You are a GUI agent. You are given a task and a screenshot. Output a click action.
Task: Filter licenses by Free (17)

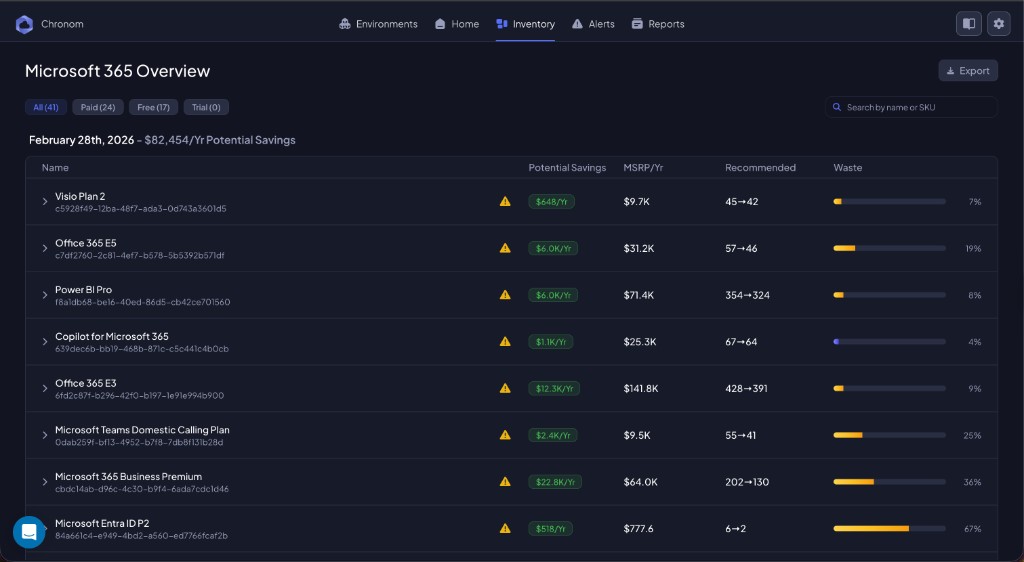tap(153, 107)
